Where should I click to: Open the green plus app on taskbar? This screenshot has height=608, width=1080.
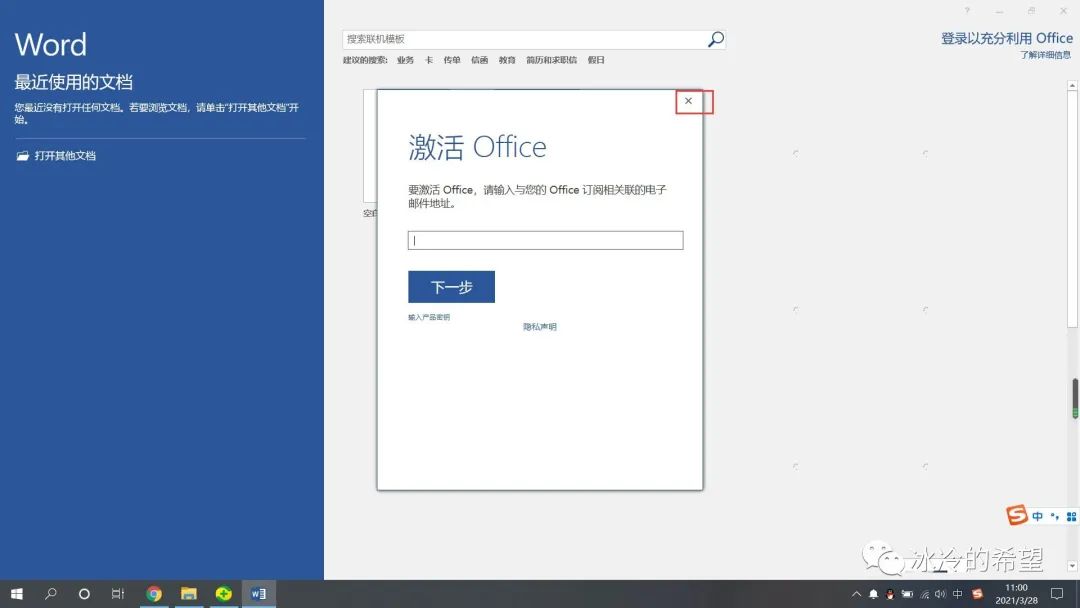coord(224,594)
